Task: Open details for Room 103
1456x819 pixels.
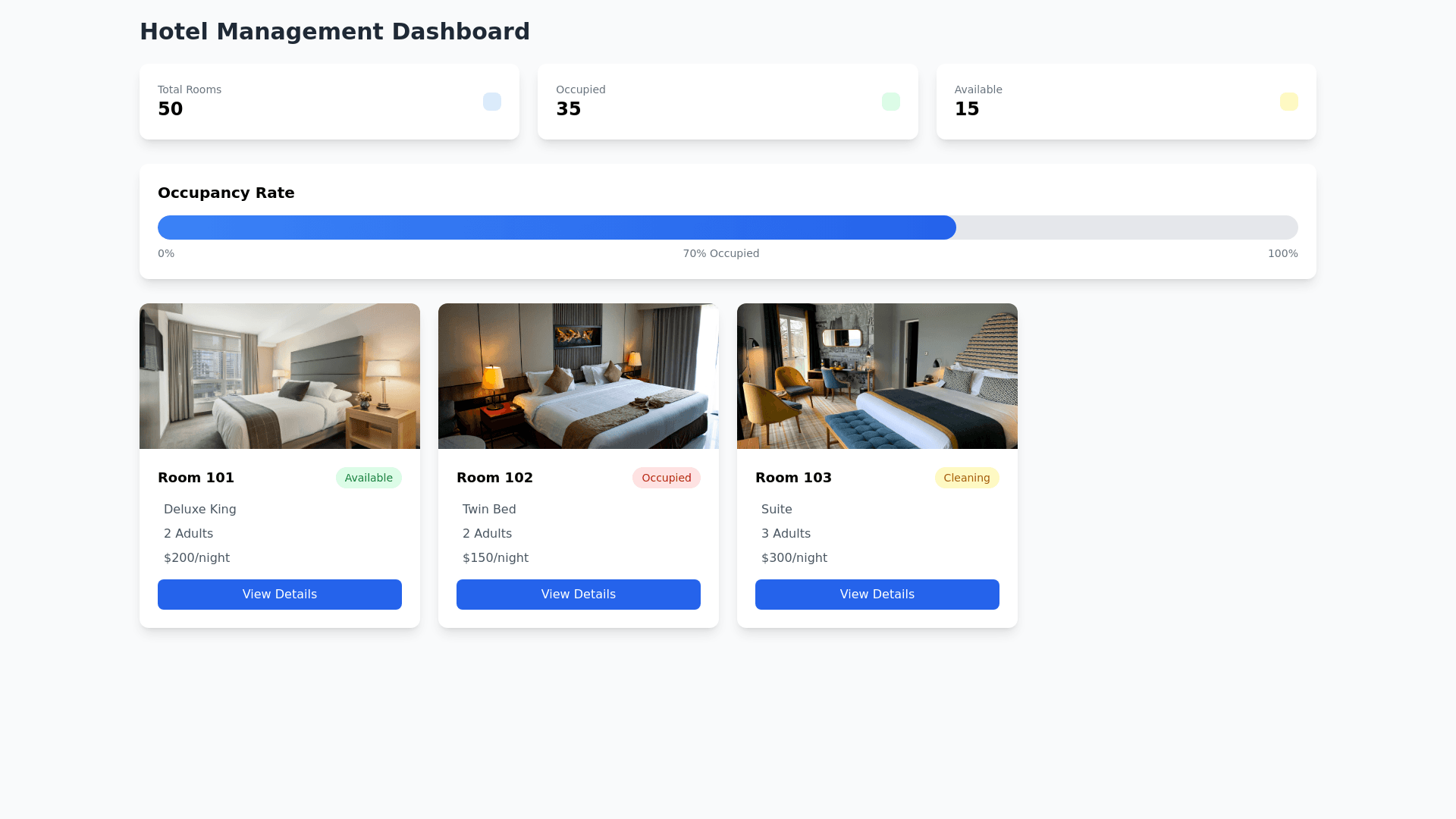Action: (x=877, y=594)
